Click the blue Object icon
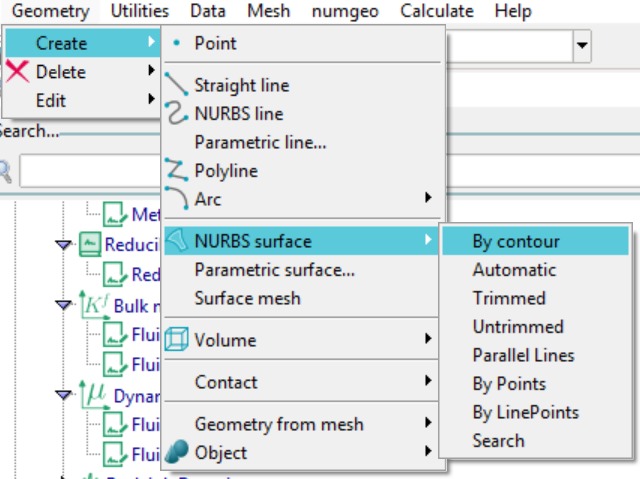640x479 pixels. click(x=177, y=452)
